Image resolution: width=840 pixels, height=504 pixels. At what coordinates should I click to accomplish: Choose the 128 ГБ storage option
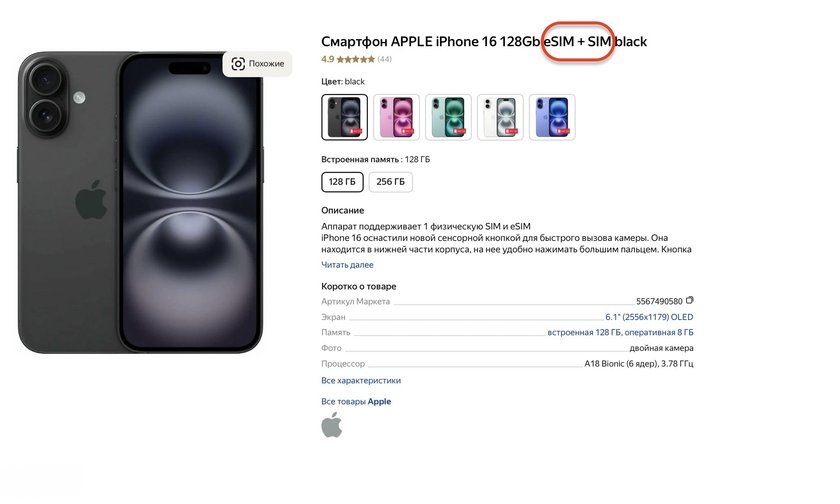coord(342,182)
